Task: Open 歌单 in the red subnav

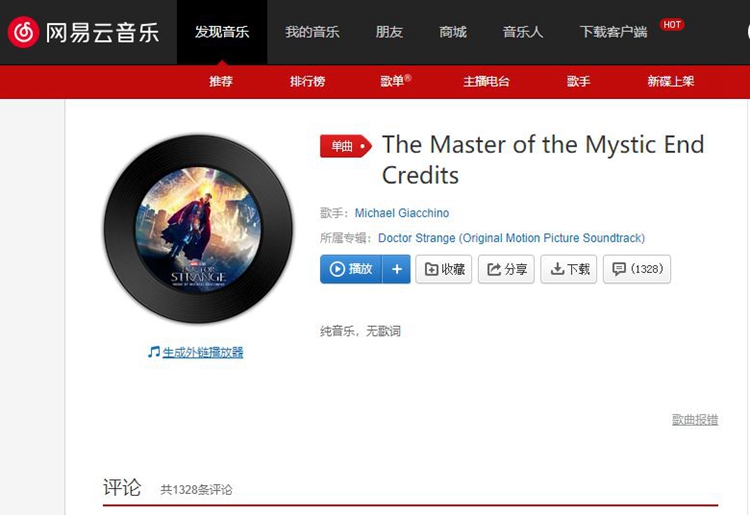Action: tap(396, 81)
